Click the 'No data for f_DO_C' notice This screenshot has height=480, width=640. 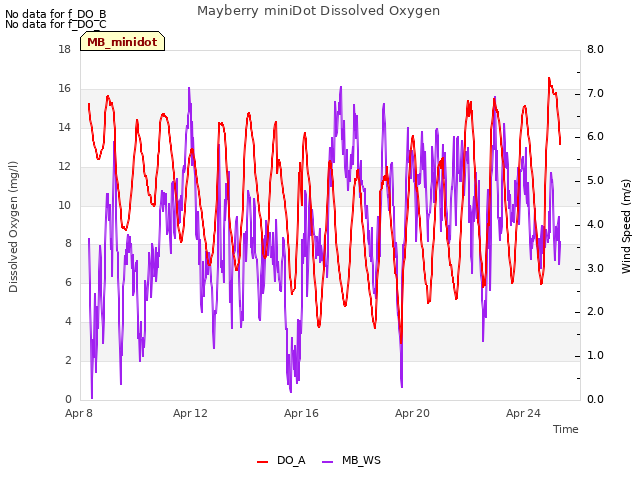click(56, 24)
